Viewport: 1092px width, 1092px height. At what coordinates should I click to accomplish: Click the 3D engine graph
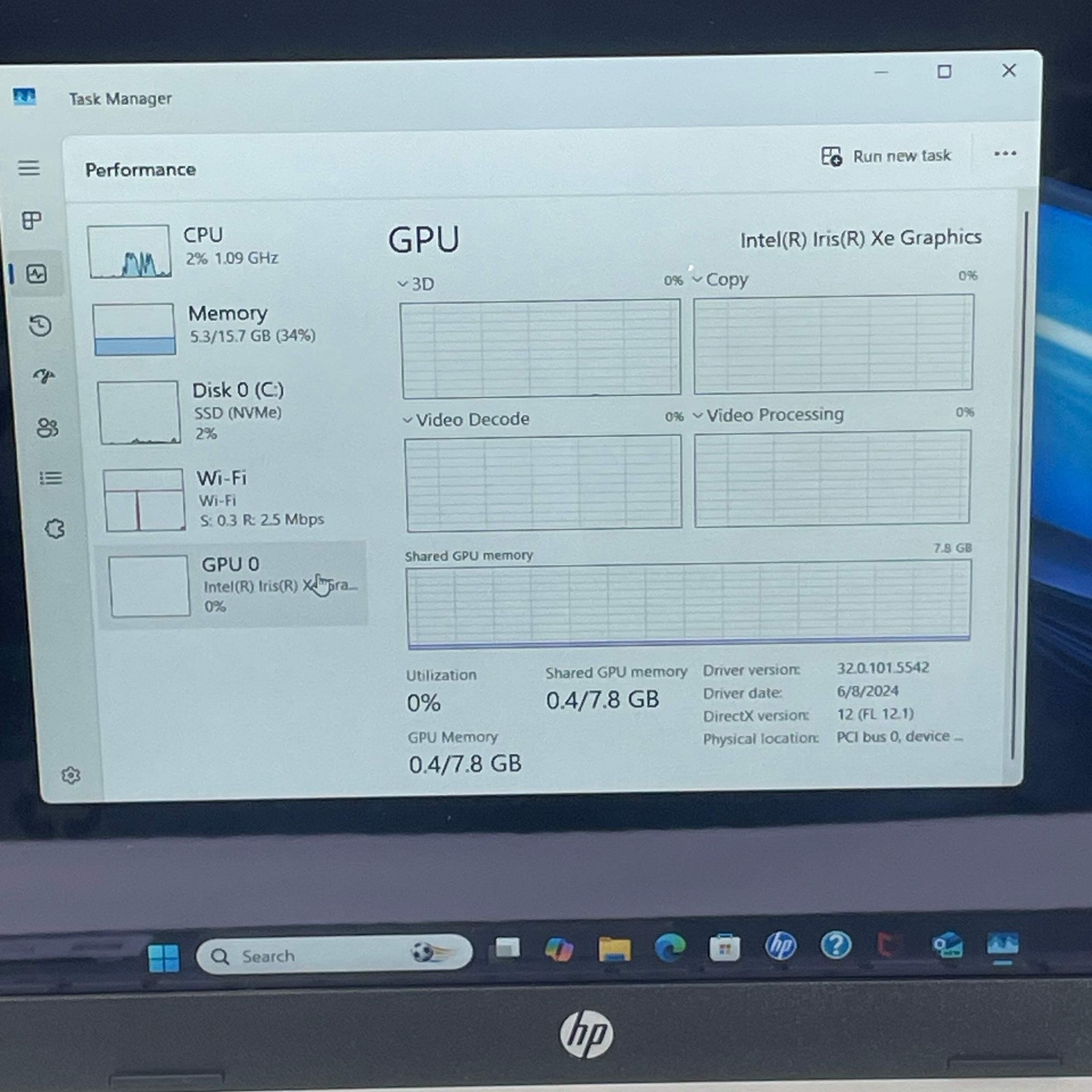[541, 348]
